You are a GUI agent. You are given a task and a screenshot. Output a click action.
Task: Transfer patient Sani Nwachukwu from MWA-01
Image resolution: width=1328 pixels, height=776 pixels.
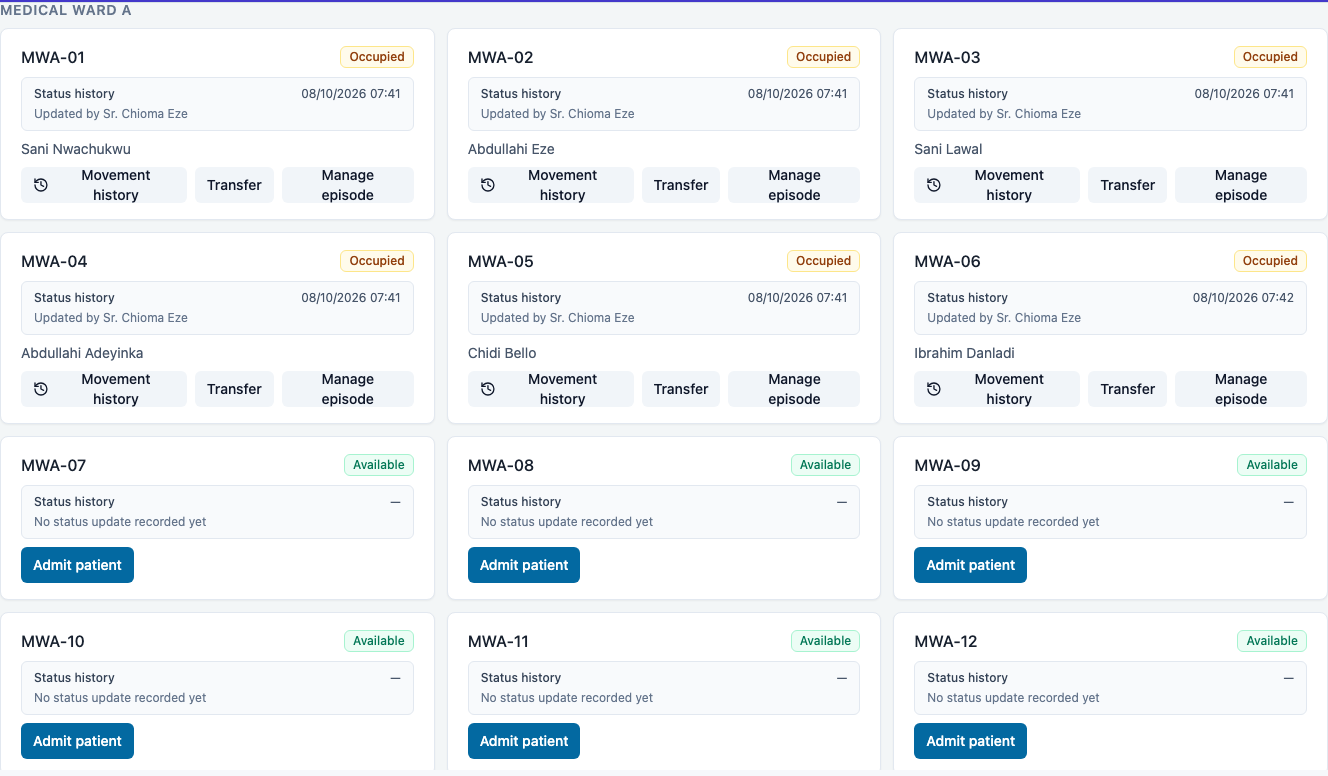click(x=234, y=185)
